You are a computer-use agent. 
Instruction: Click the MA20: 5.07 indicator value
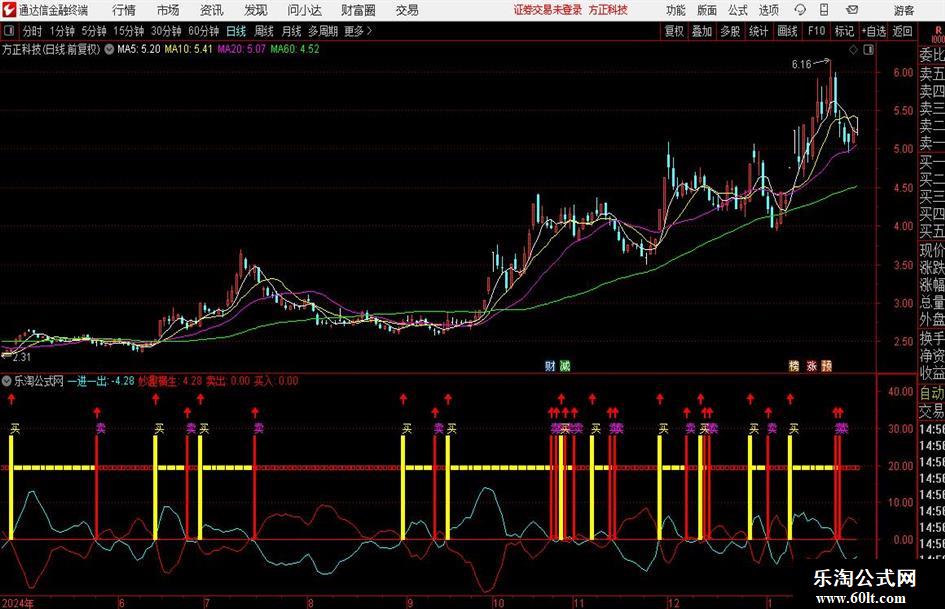point(241,49)
